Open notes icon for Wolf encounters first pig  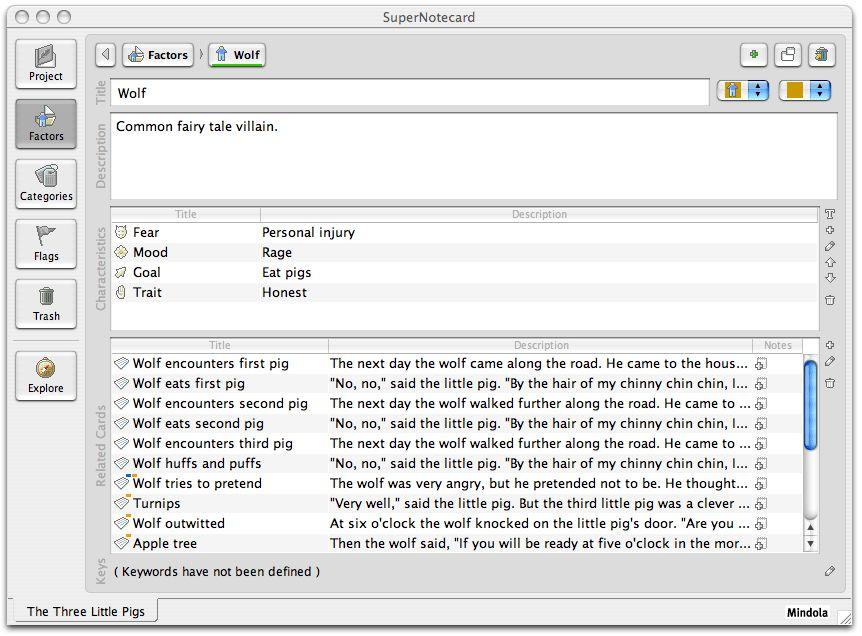761,364
